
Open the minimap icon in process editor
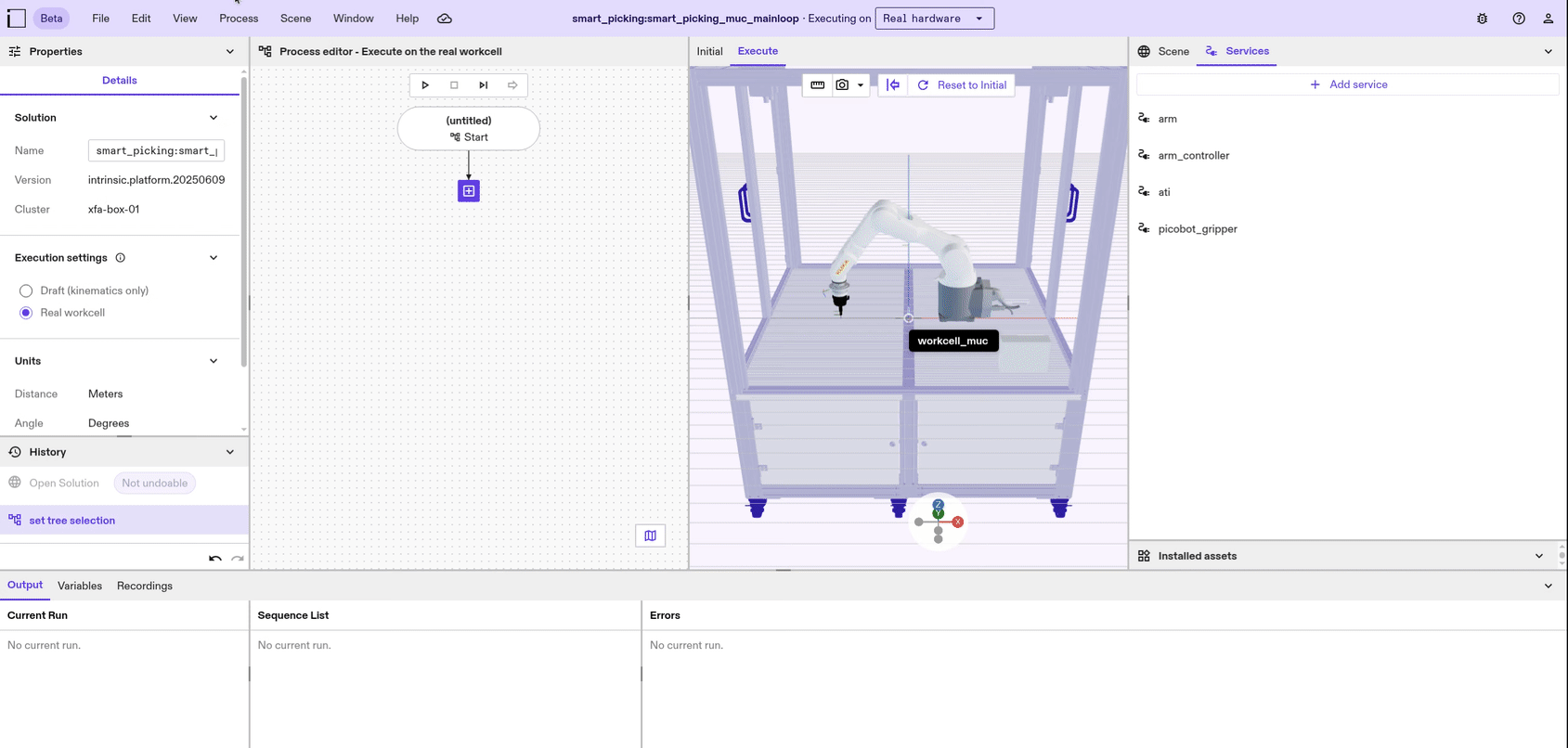tap(651, 535)
